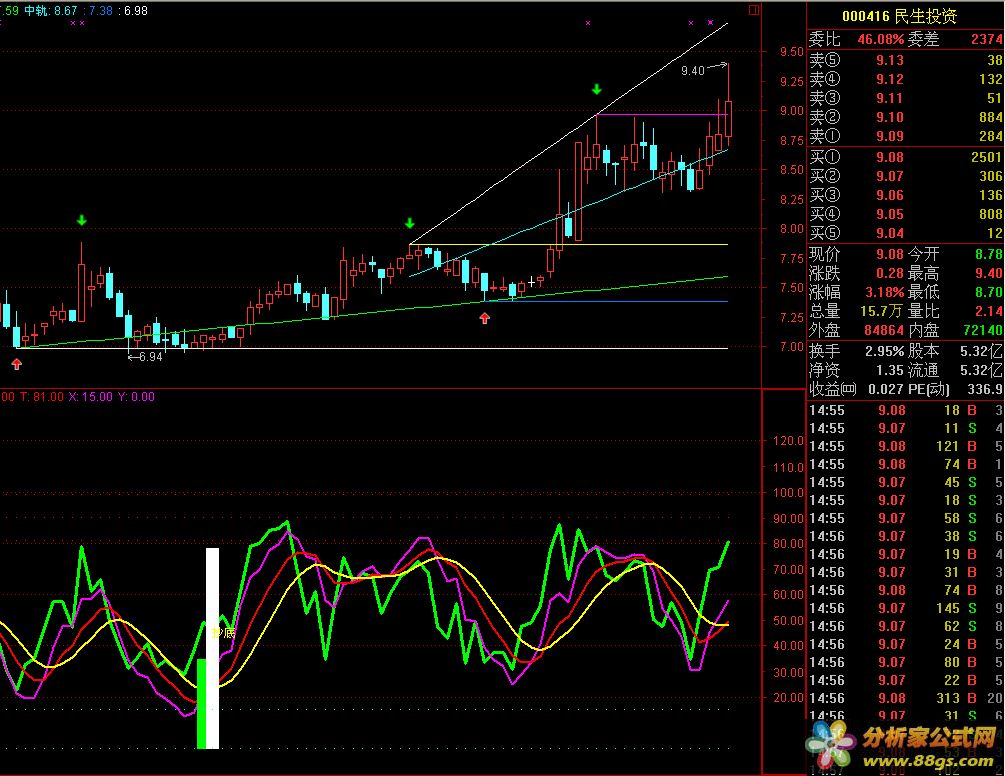This screenshot has height=776, width=1005.
Task: Click the Y: 0.00 indicator readout
Action: (136, 397)
